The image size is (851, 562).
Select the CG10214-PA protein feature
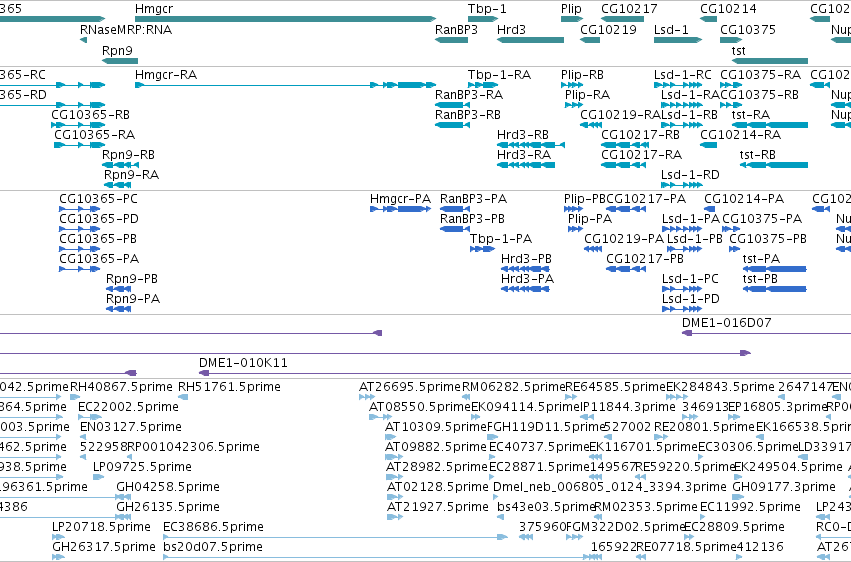pos(709,209)
